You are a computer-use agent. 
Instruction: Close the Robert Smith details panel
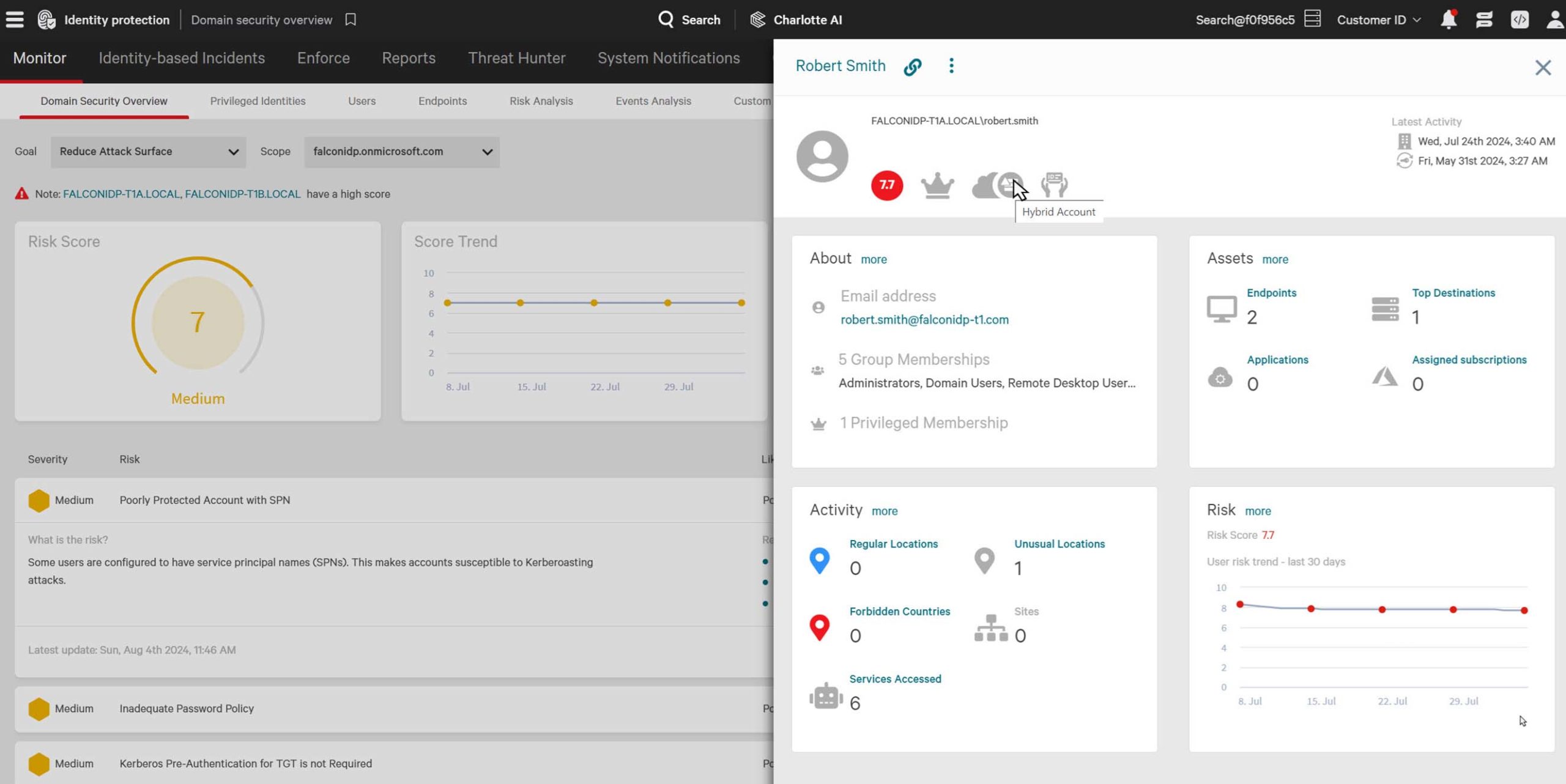coord(1543,67)
